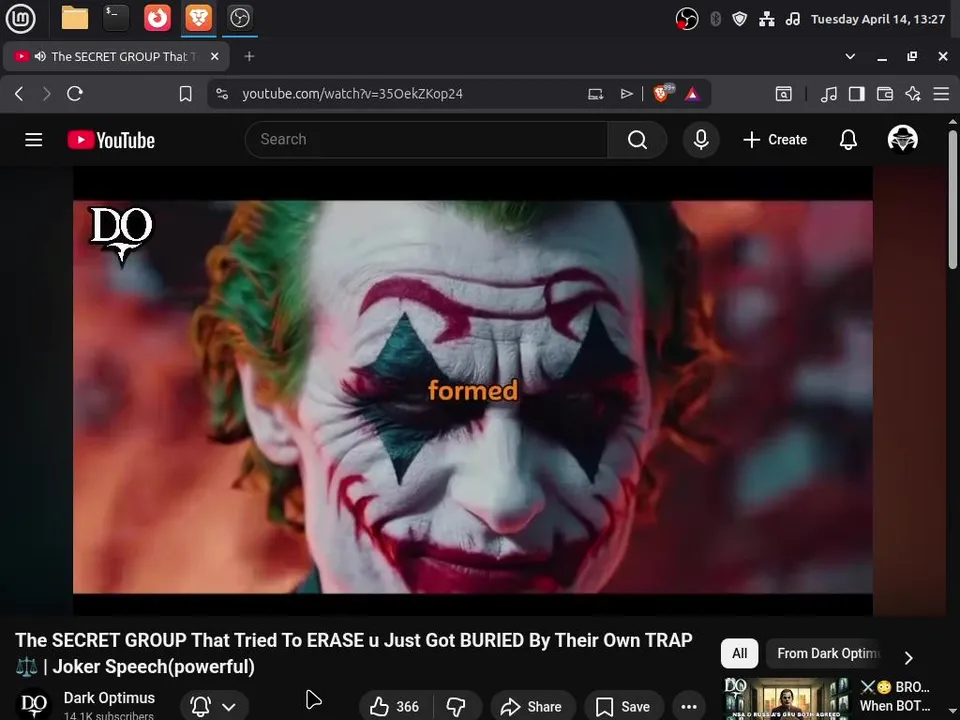The image size is (960, 720).
Task: Open the Bluetooth tray icon
Action: pos(715,19)
